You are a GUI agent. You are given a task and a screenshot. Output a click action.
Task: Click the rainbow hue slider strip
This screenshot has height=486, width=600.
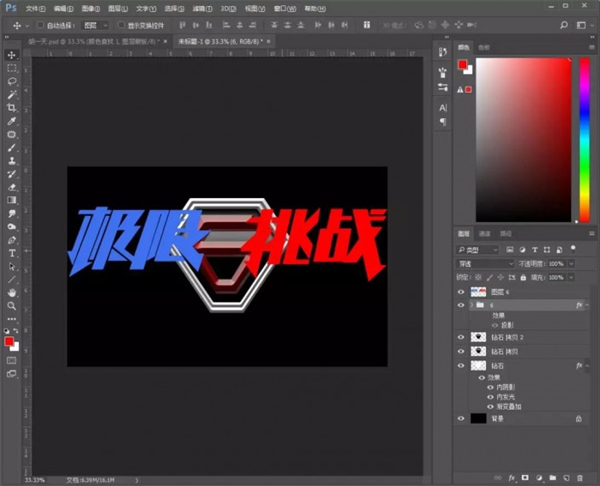585,140
